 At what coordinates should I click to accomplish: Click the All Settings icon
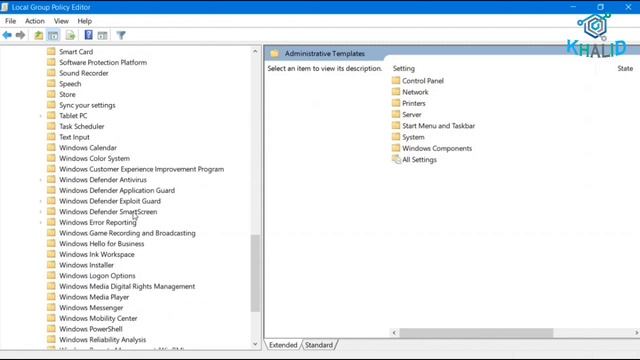click(x=396, y=159)
